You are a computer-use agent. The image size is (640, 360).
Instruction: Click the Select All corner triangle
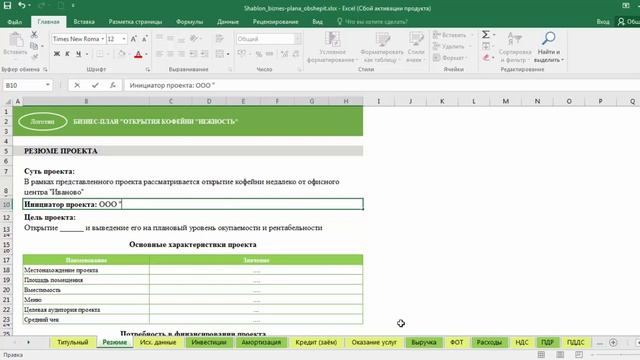(7, 101)
